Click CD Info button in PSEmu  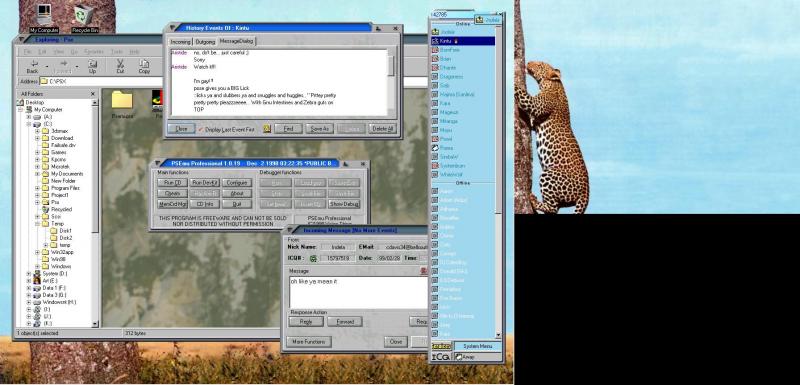[x=205, y=204]
